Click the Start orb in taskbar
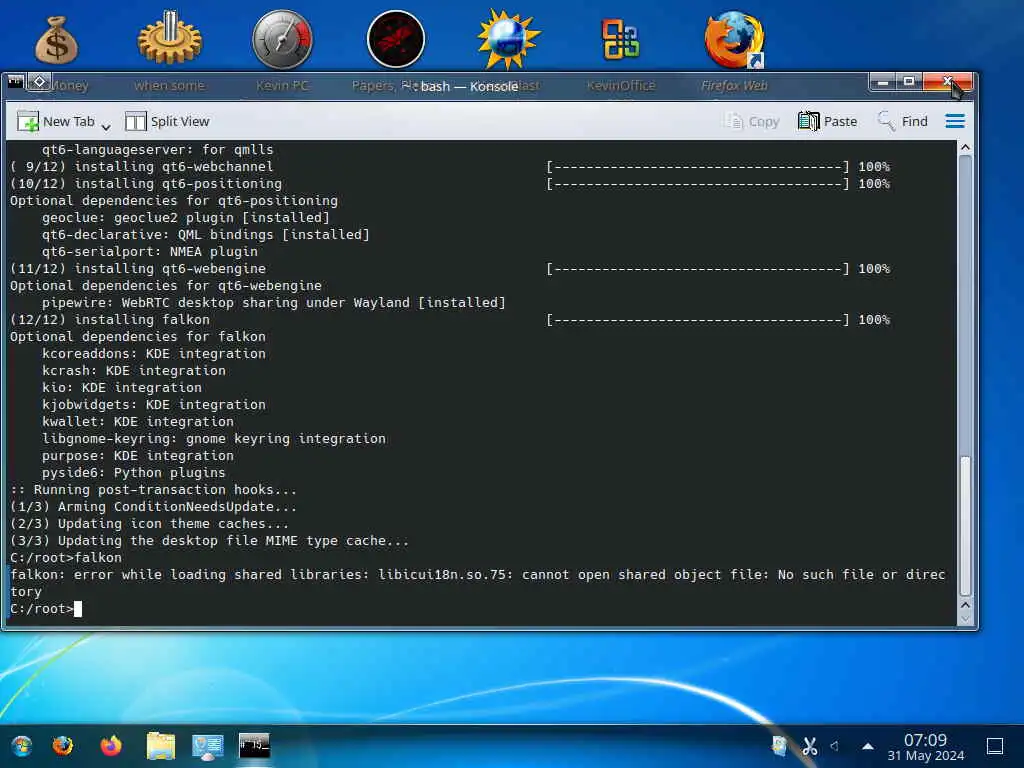The image size is (1024, 768). pos(22,746)
